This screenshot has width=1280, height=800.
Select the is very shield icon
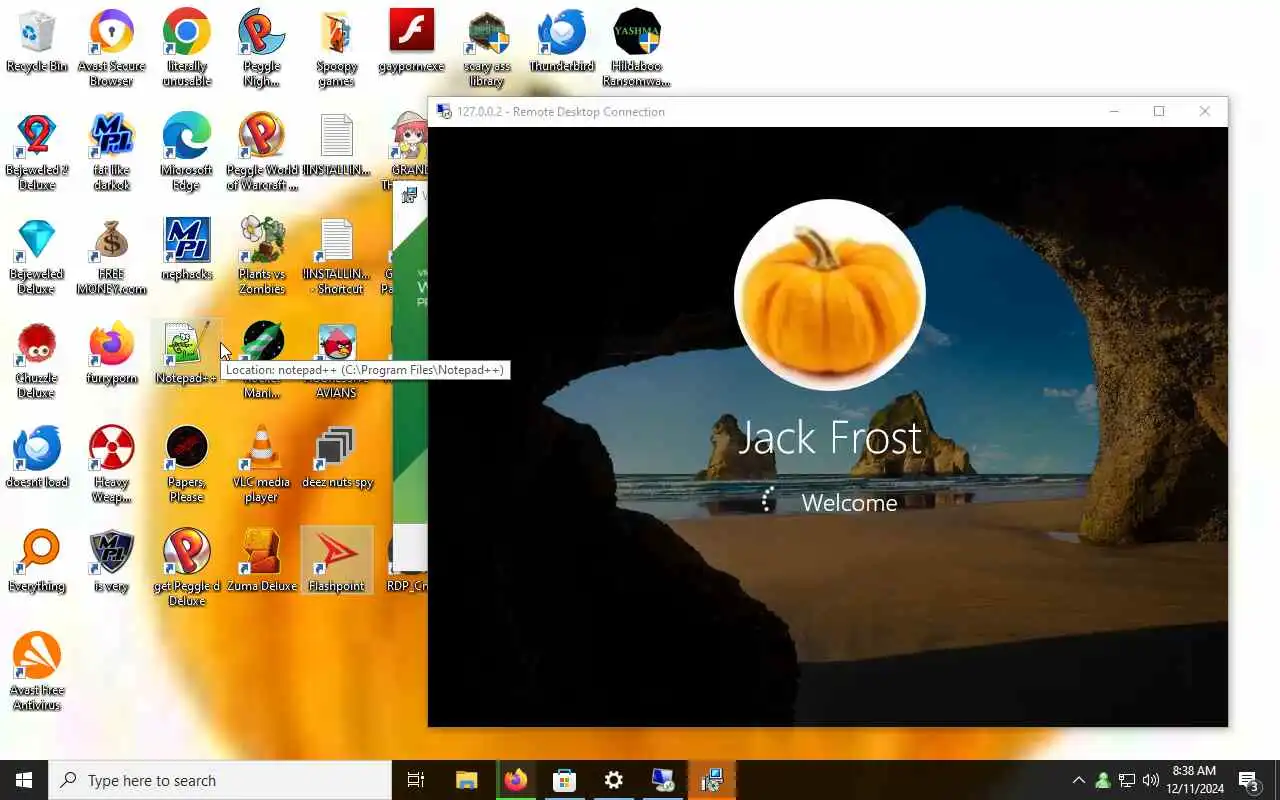click(111, 561)
